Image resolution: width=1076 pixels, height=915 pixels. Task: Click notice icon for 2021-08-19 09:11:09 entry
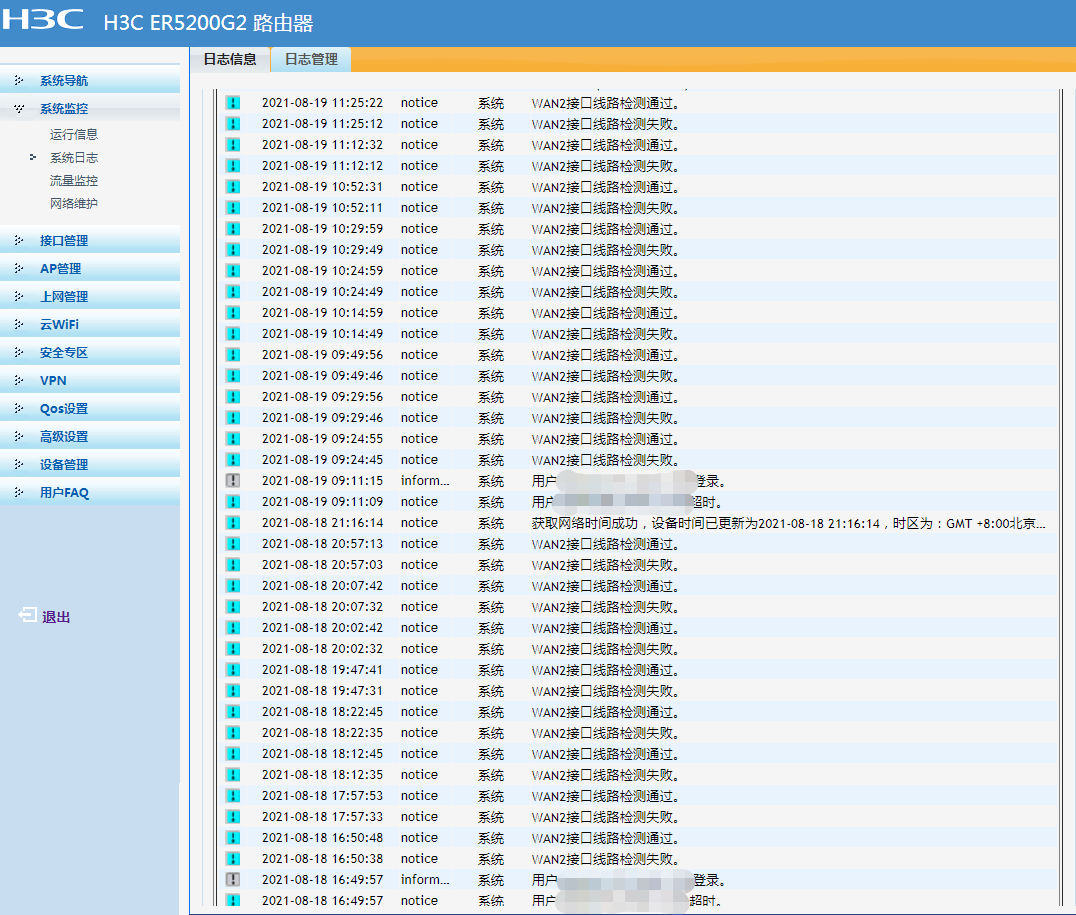233,502
